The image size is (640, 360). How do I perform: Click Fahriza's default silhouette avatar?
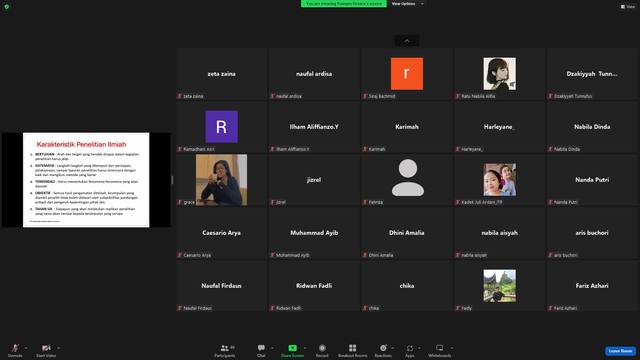(408, 178)
